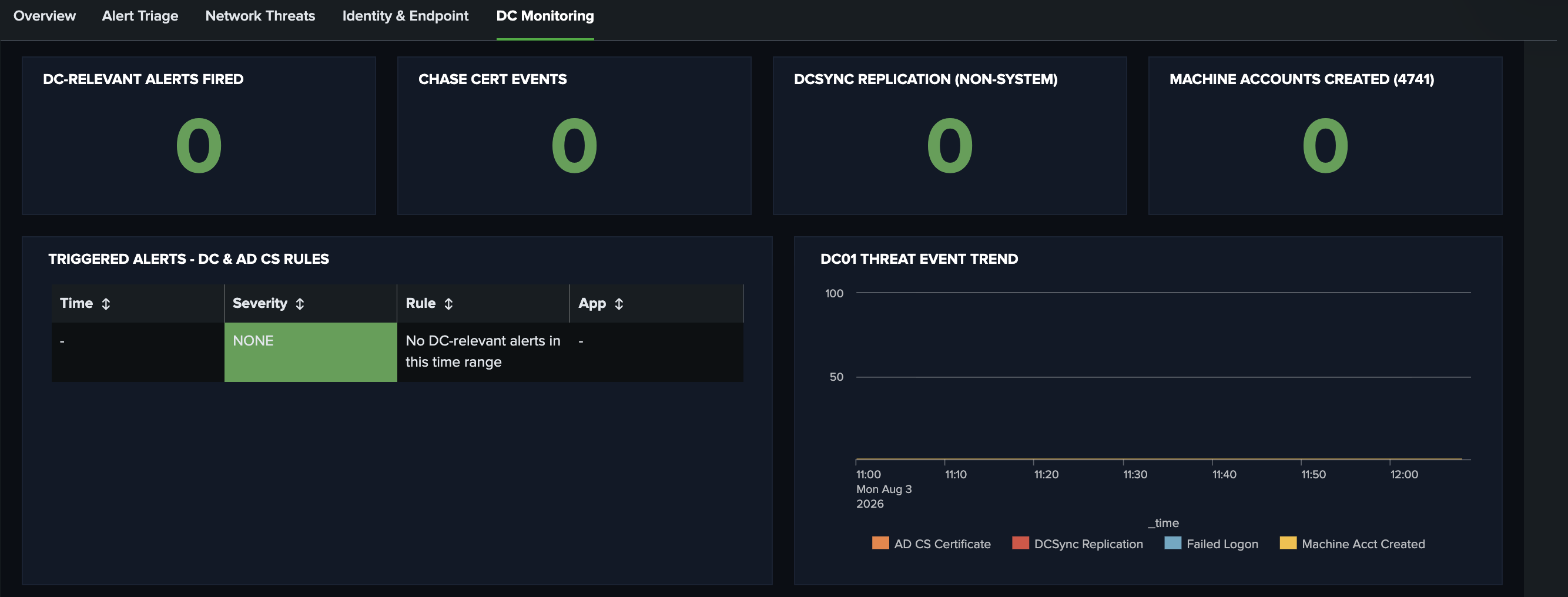The width and height of the screenshot is (1568, 597).
Task: Click 'No DC-relevant alerts in this time range'
Action: (x=483, y=351)
